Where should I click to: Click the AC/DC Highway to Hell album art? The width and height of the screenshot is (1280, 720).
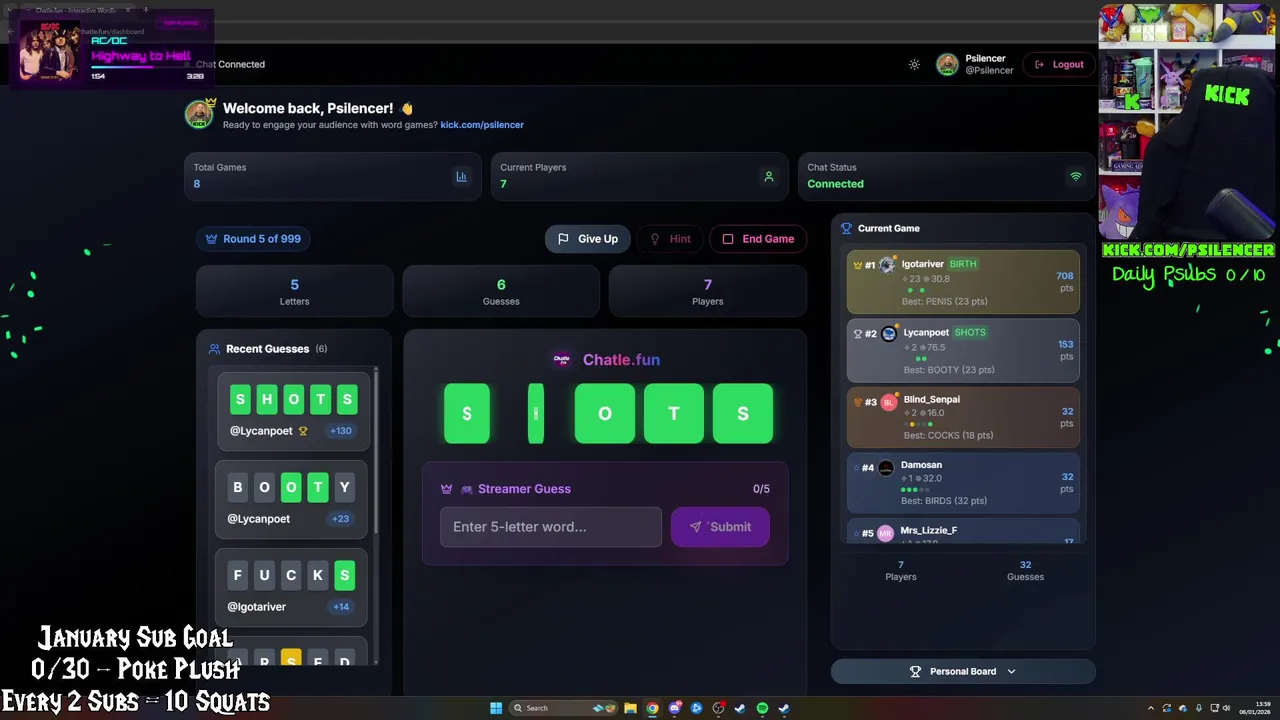(50, 50)
